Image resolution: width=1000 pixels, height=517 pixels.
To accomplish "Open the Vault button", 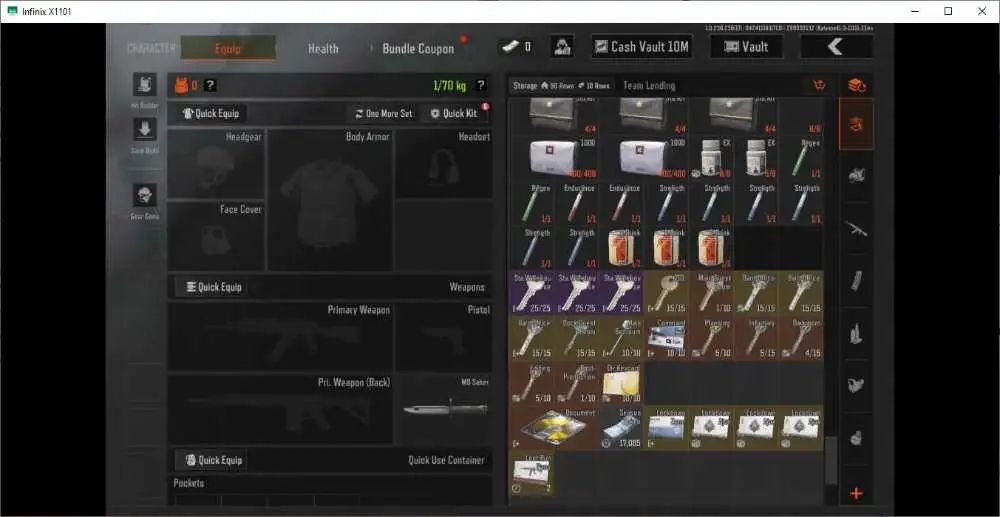I will pos(747,47).
